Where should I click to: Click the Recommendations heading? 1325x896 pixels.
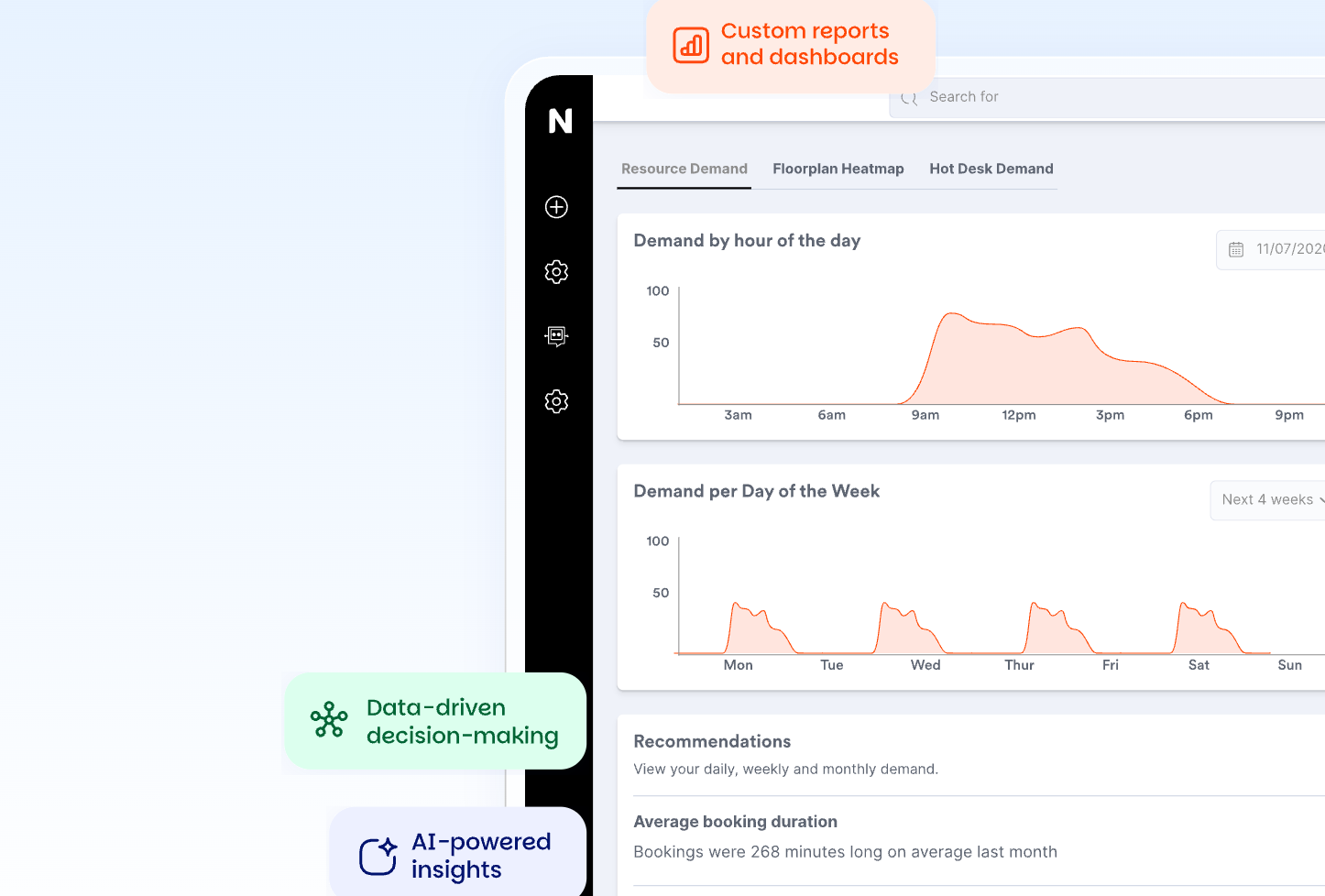click(712, 741)
